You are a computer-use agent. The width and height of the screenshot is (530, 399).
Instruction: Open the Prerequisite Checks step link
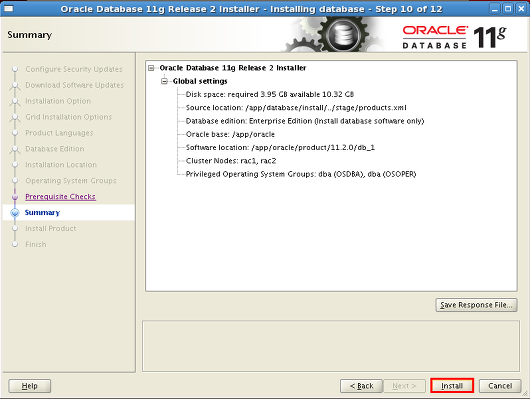(x=61, y=196)
